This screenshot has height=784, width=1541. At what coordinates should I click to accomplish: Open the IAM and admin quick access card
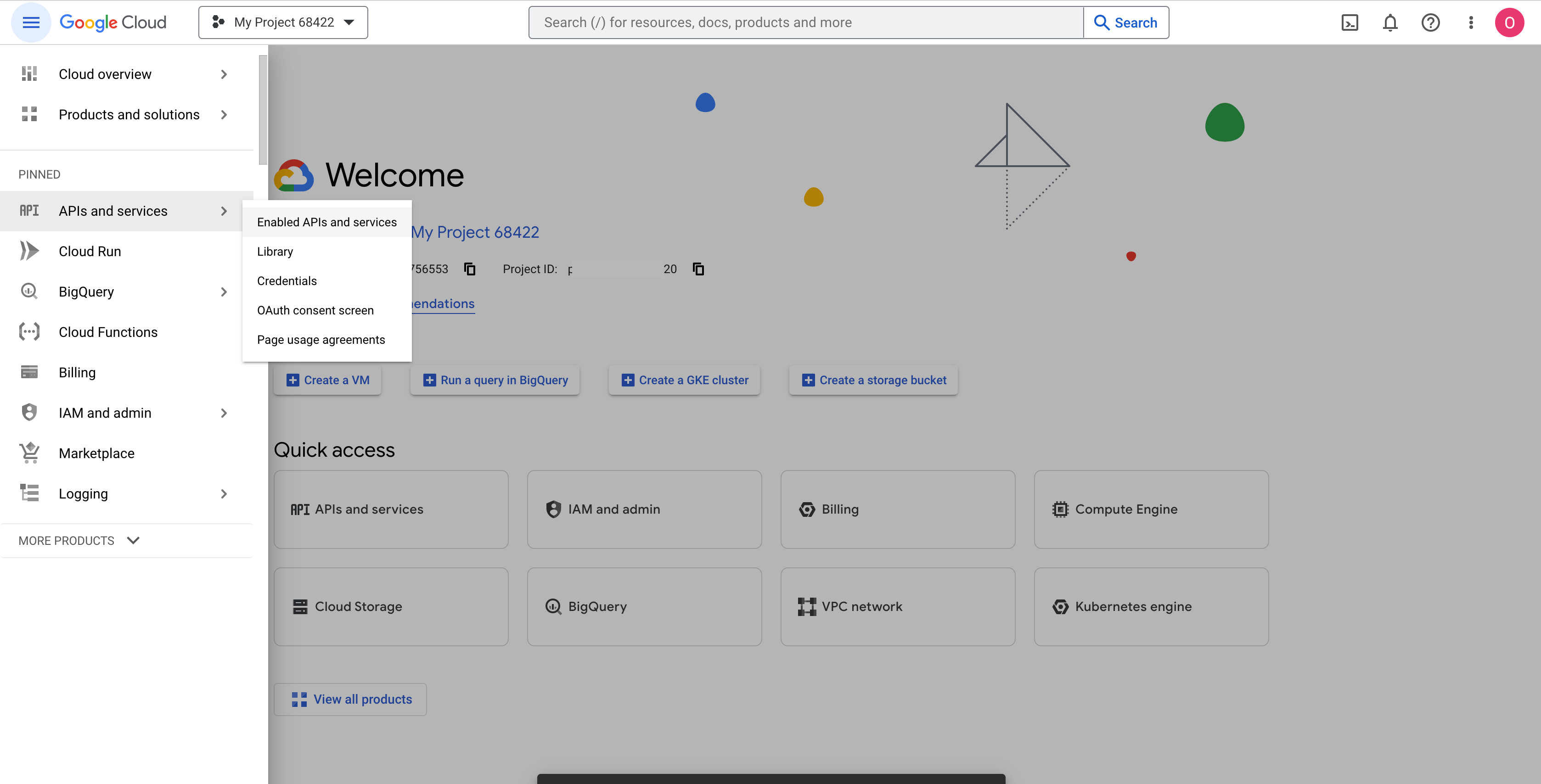coord(644,510)
